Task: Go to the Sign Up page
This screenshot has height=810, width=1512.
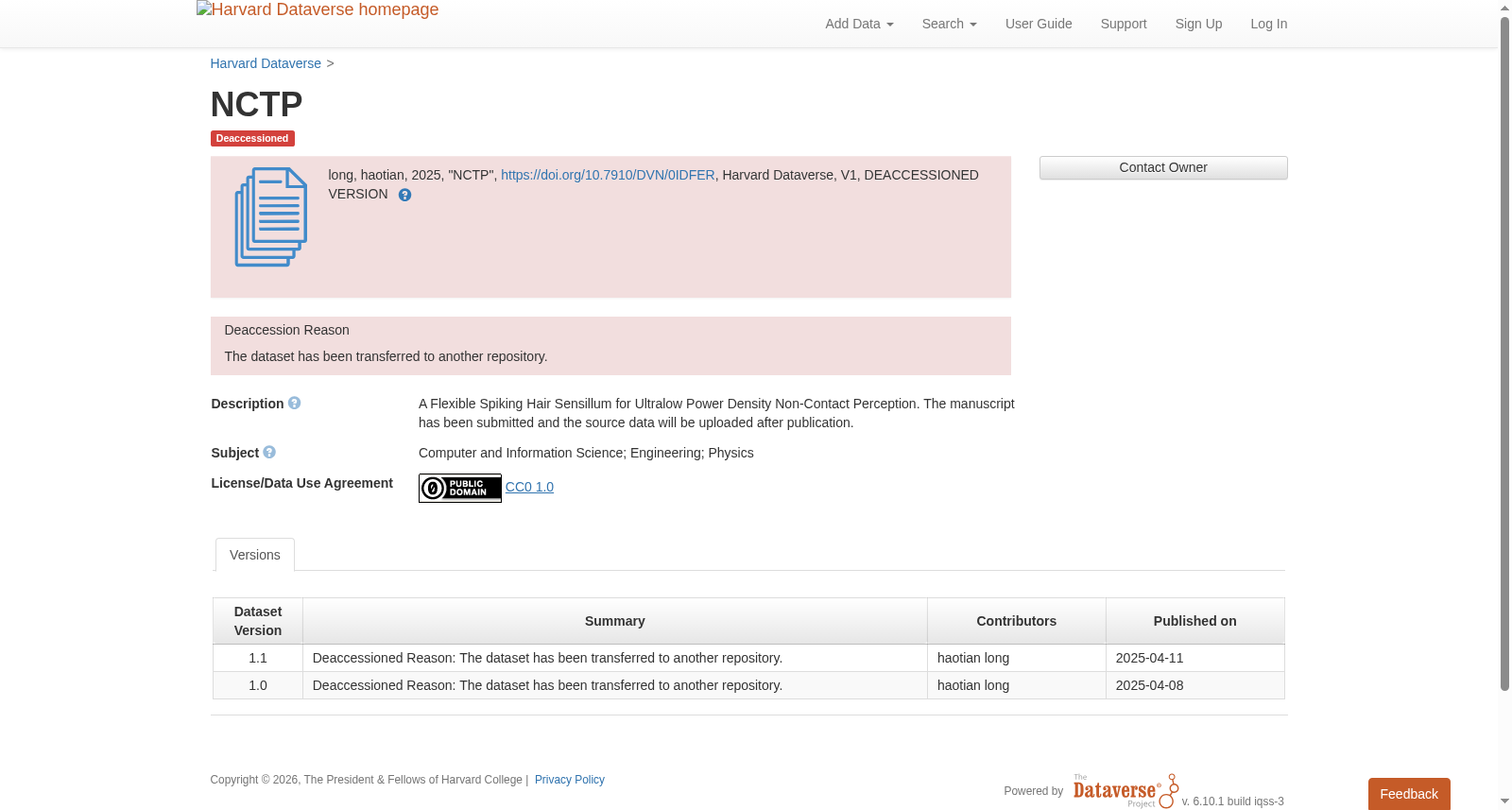Action: click(1198, 24)
